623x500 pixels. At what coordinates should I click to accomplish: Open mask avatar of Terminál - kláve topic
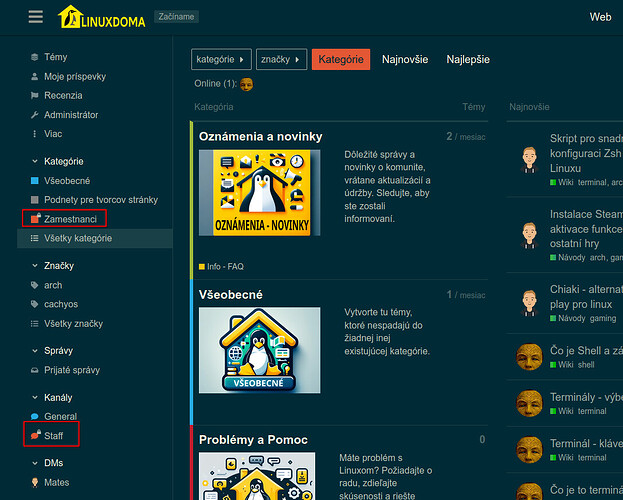(x=529, y=450)
